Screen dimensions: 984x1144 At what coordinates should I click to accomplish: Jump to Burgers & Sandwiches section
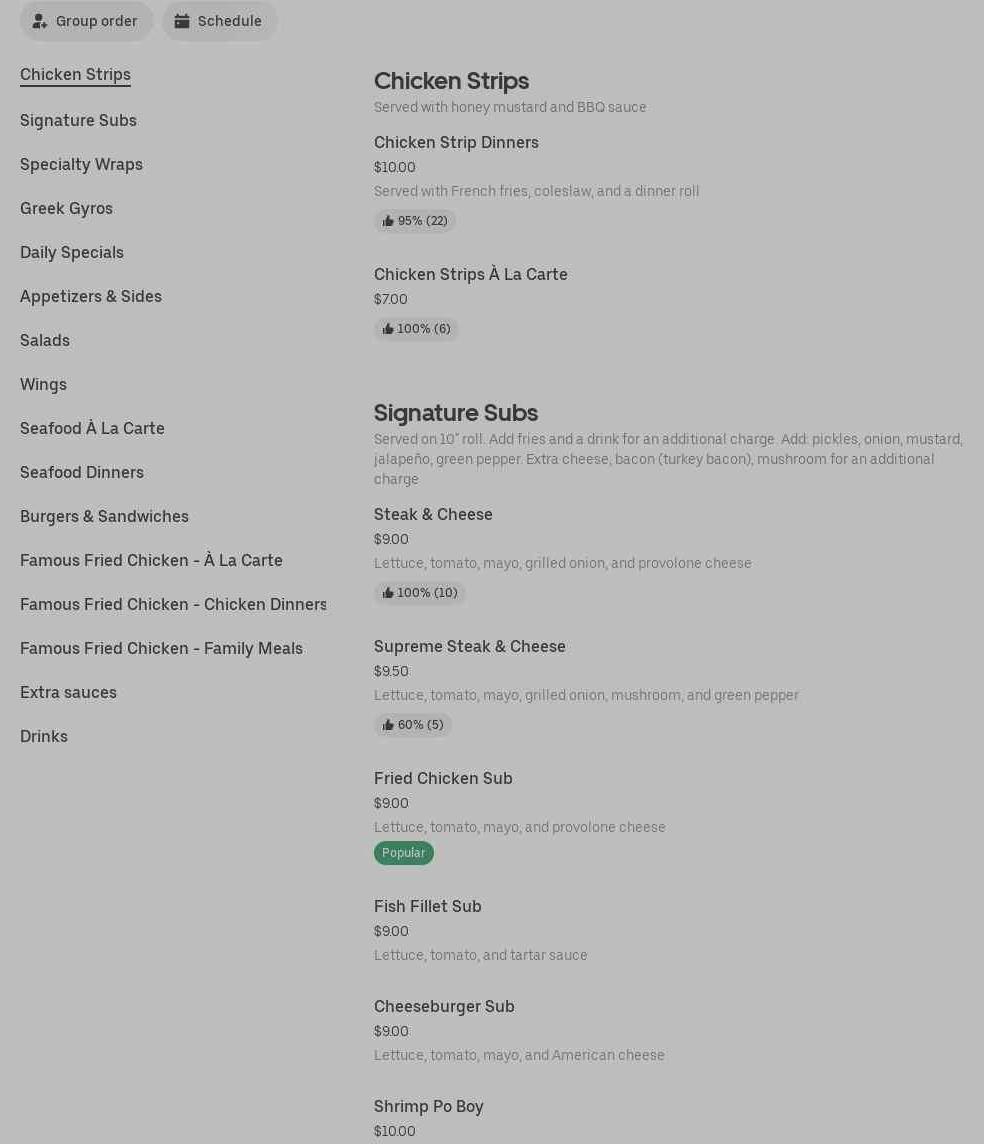pyautogui.click(x=104, y=516)
